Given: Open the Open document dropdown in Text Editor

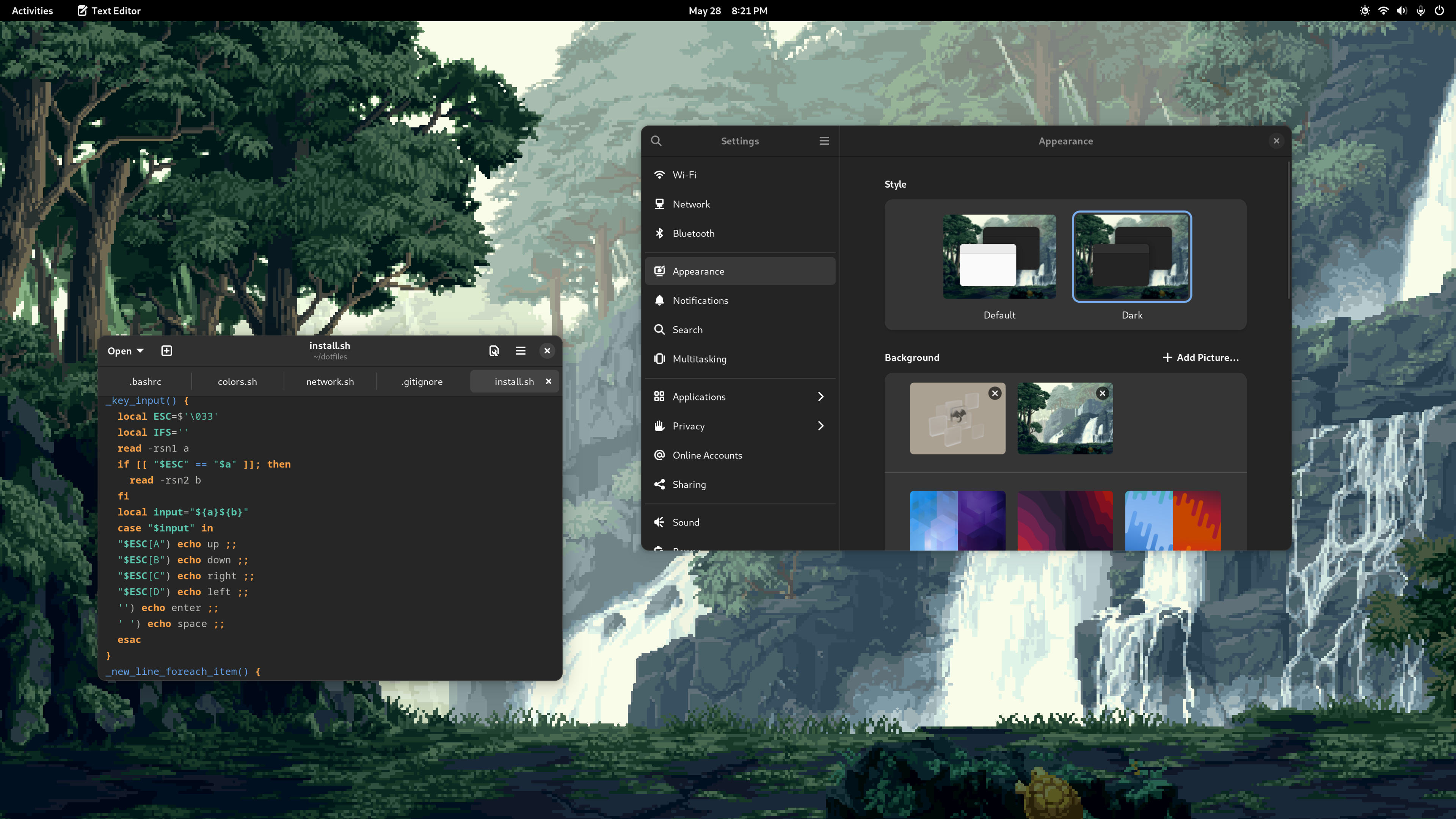Looking at the screenshot, I should tap(125, 350).
